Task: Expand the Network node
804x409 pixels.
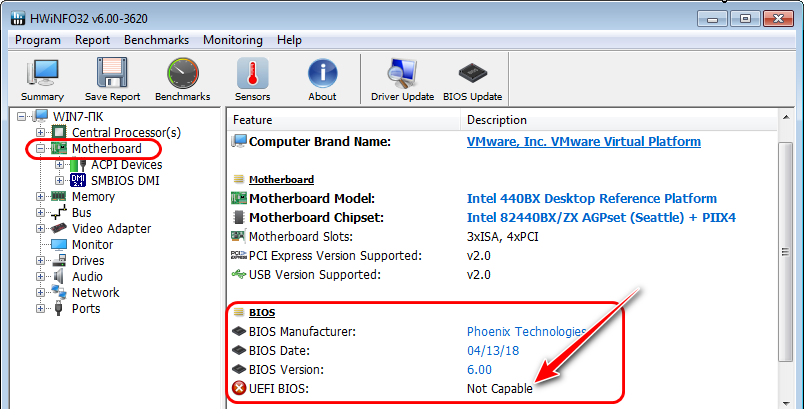Action: 41,293
